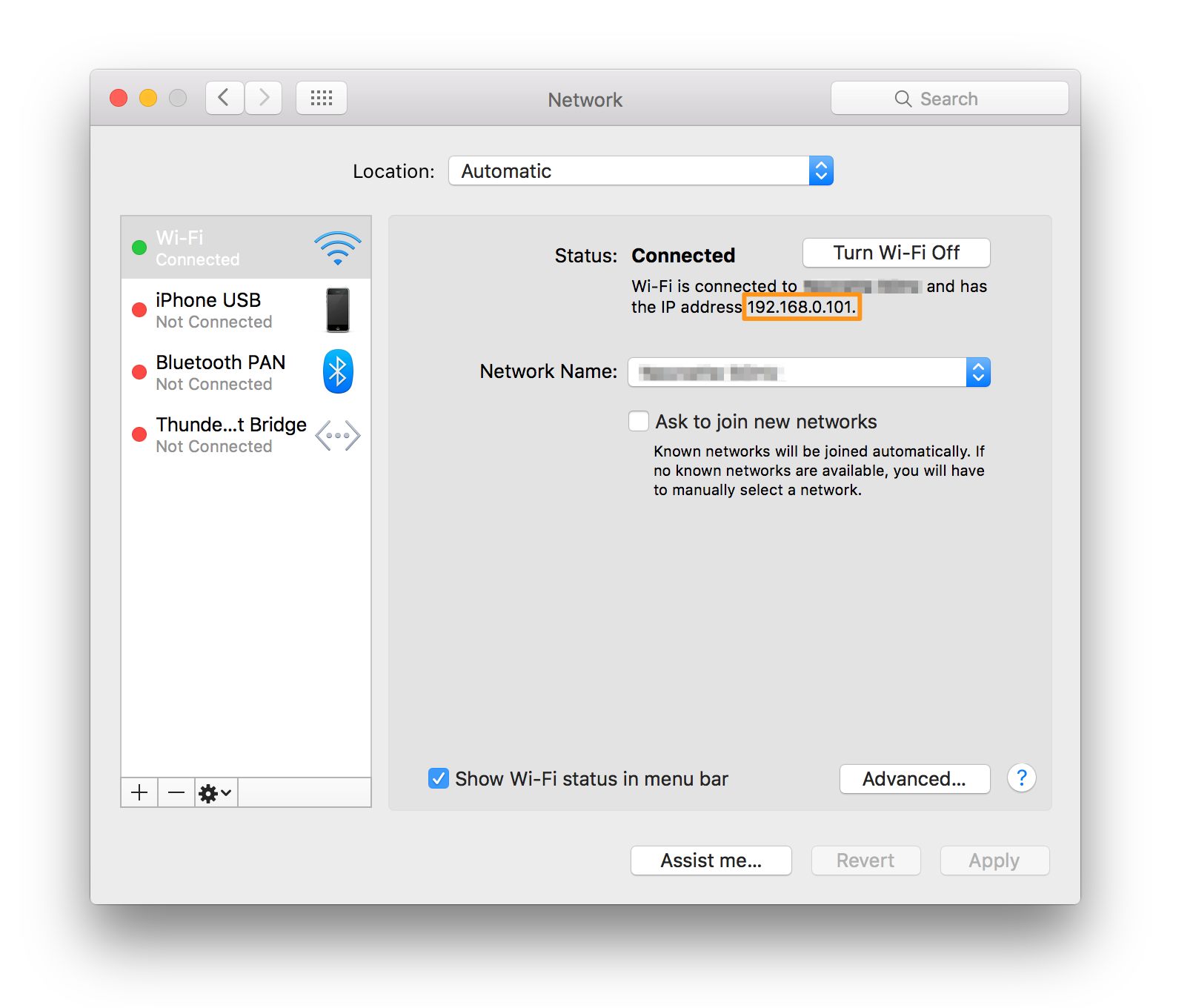The height and width of the screenshot is (1008, 1193).
Task: Click Assist me button
Action: click(x=711, y=861)
